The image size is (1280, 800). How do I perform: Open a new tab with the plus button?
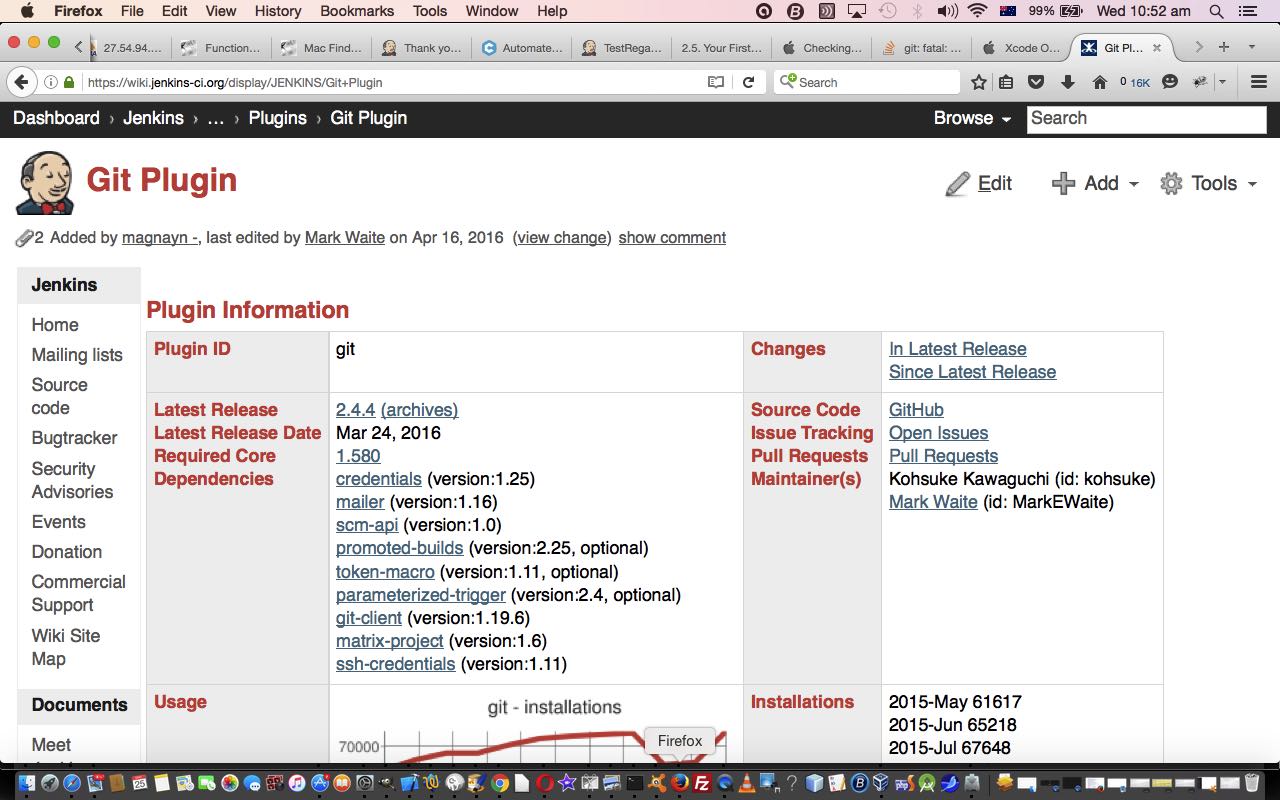pyautogui.click(x=1223, y=47)
